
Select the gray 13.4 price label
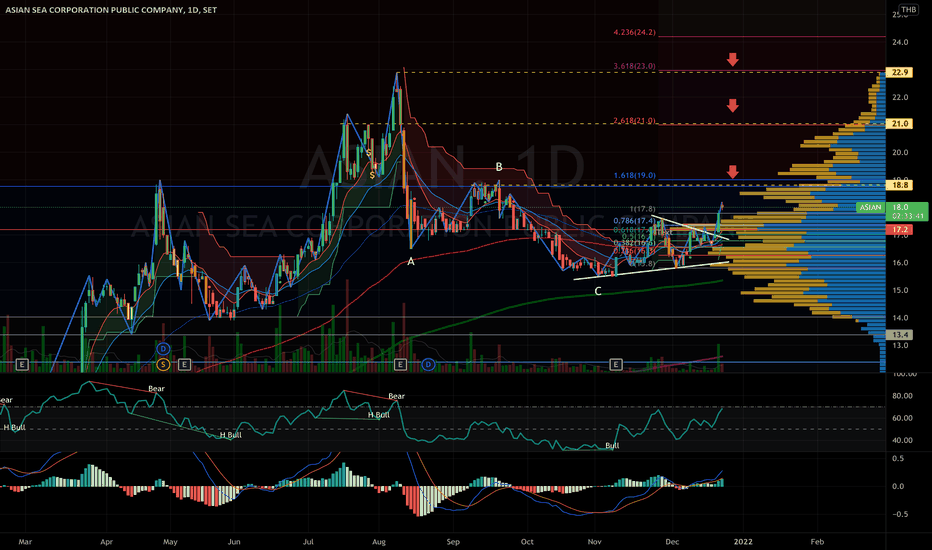(900, 335)
